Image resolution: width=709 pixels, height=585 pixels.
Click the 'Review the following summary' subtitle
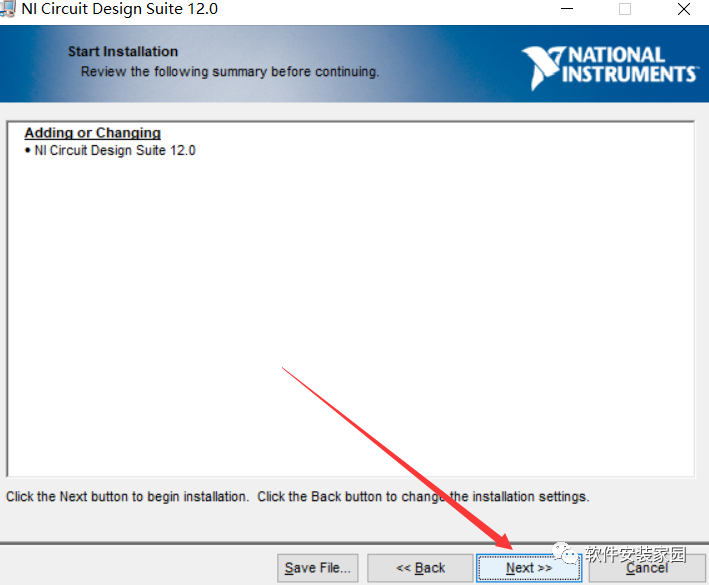pos(230,72)
